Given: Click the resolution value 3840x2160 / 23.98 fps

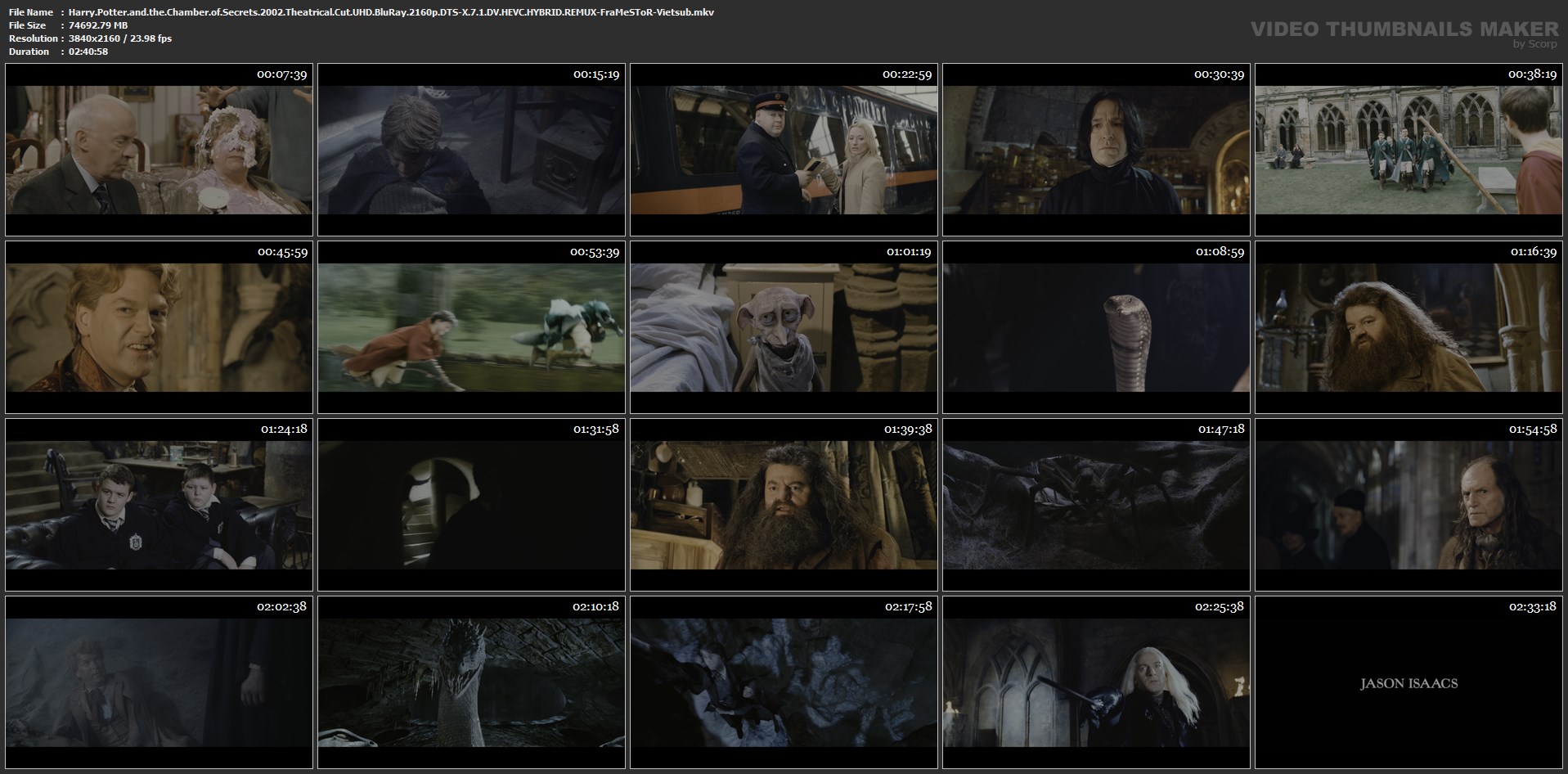Looking at the screenshot, I should [120, 38].
